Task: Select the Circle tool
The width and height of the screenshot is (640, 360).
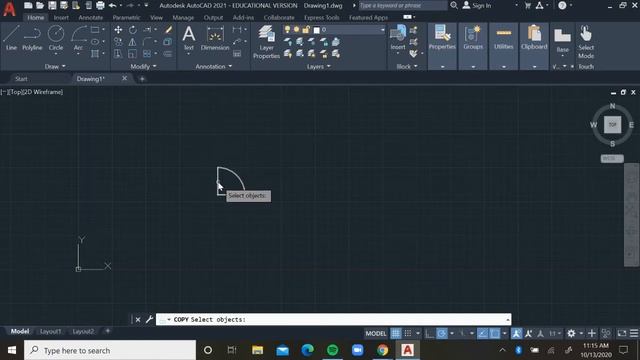Action: (x=56, y=38)
